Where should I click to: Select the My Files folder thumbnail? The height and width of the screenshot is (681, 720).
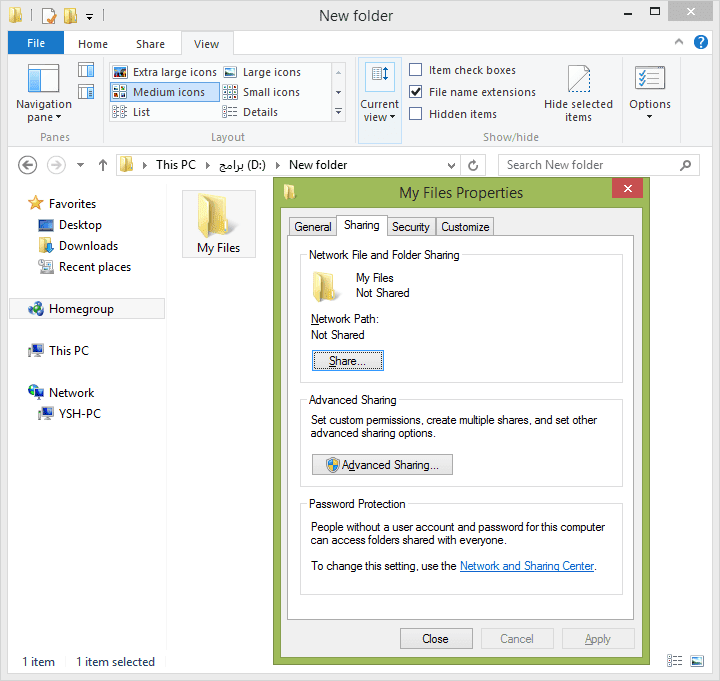pos(219,224)
